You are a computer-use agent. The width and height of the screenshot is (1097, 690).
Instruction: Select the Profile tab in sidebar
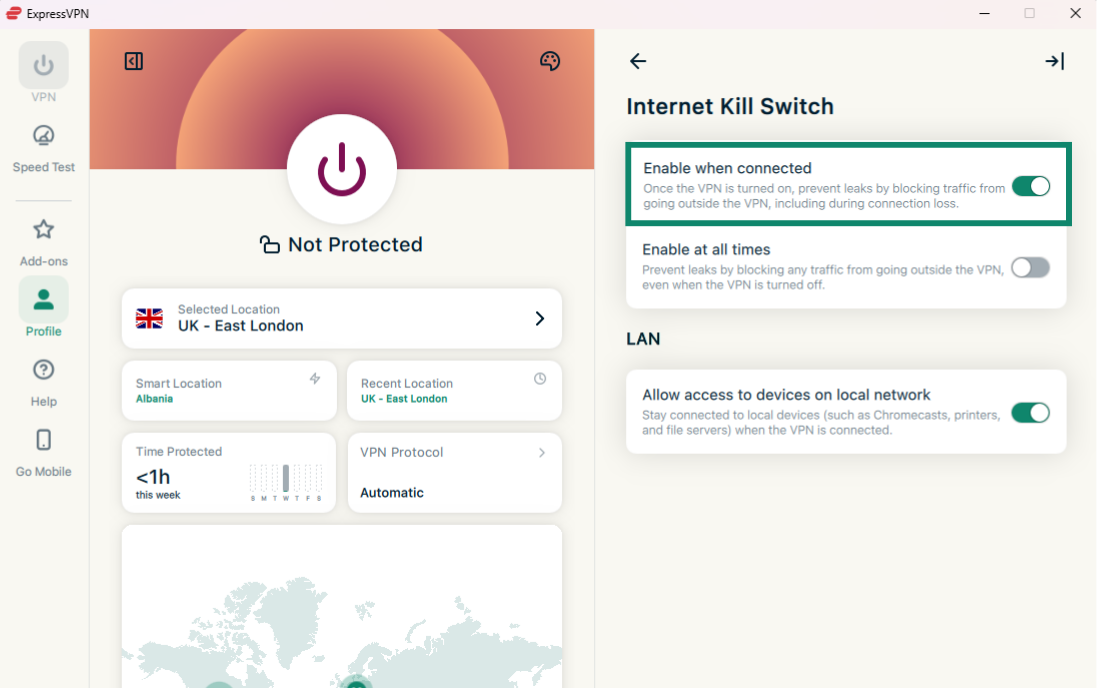(x=44, y=308)
